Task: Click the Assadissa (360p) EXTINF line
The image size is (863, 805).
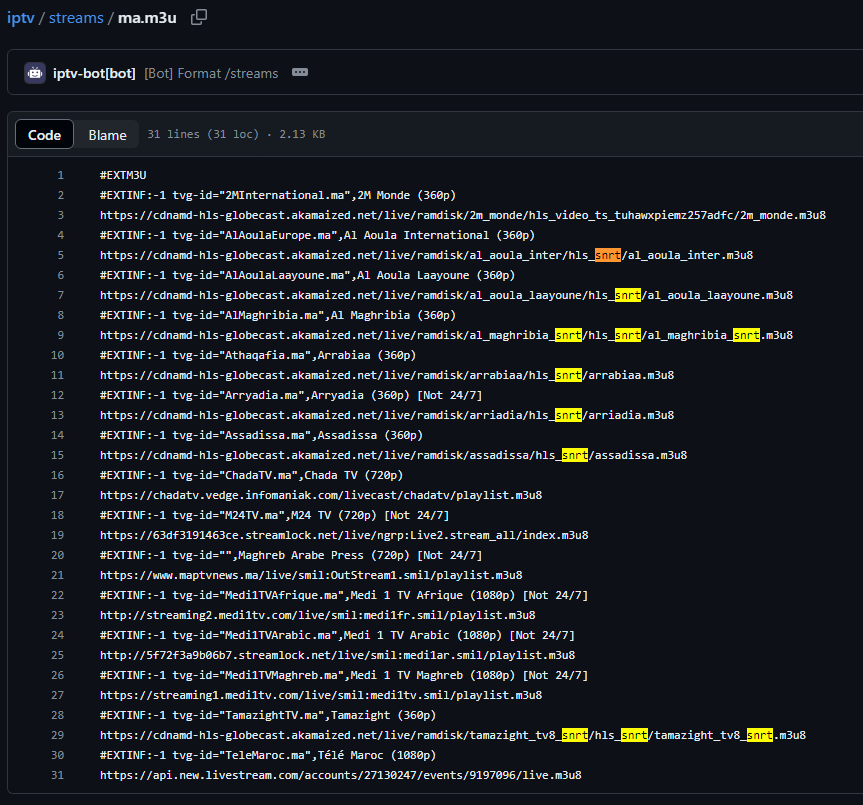Action: pos(261,435)
